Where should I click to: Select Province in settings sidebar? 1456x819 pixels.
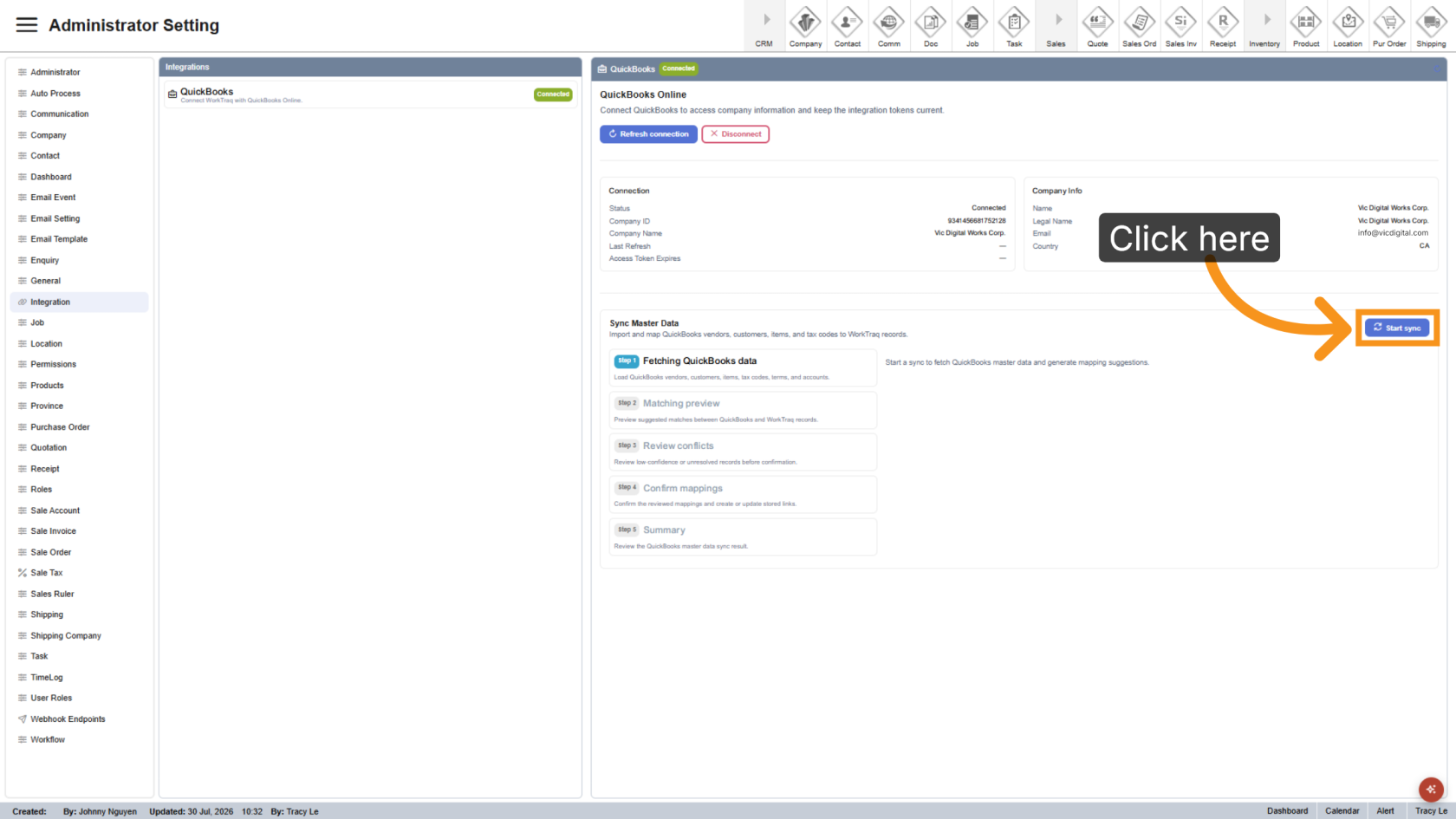tap(79, 406)
